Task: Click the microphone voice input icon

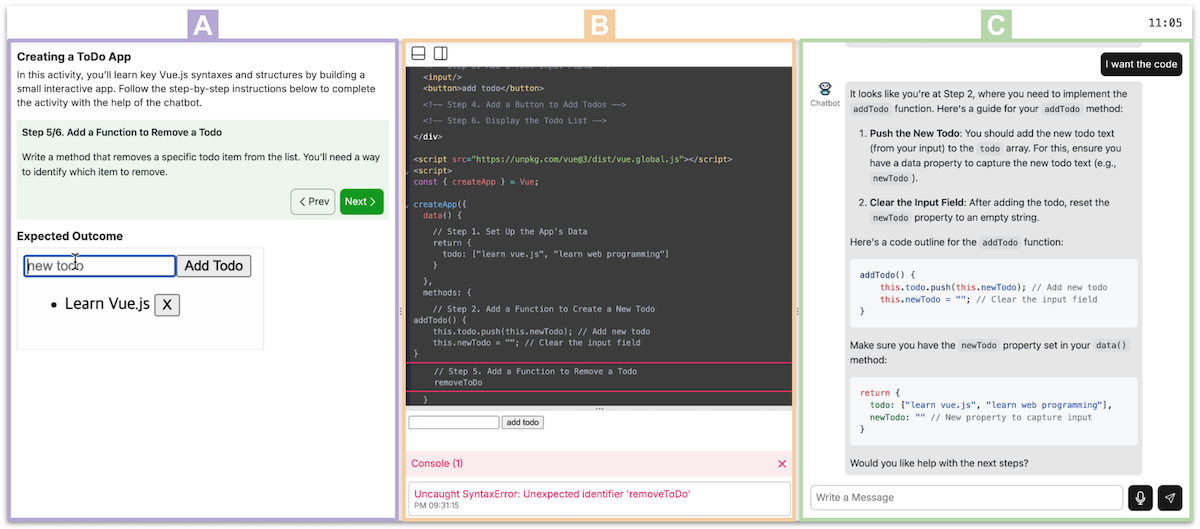Action: point(1140,497)
